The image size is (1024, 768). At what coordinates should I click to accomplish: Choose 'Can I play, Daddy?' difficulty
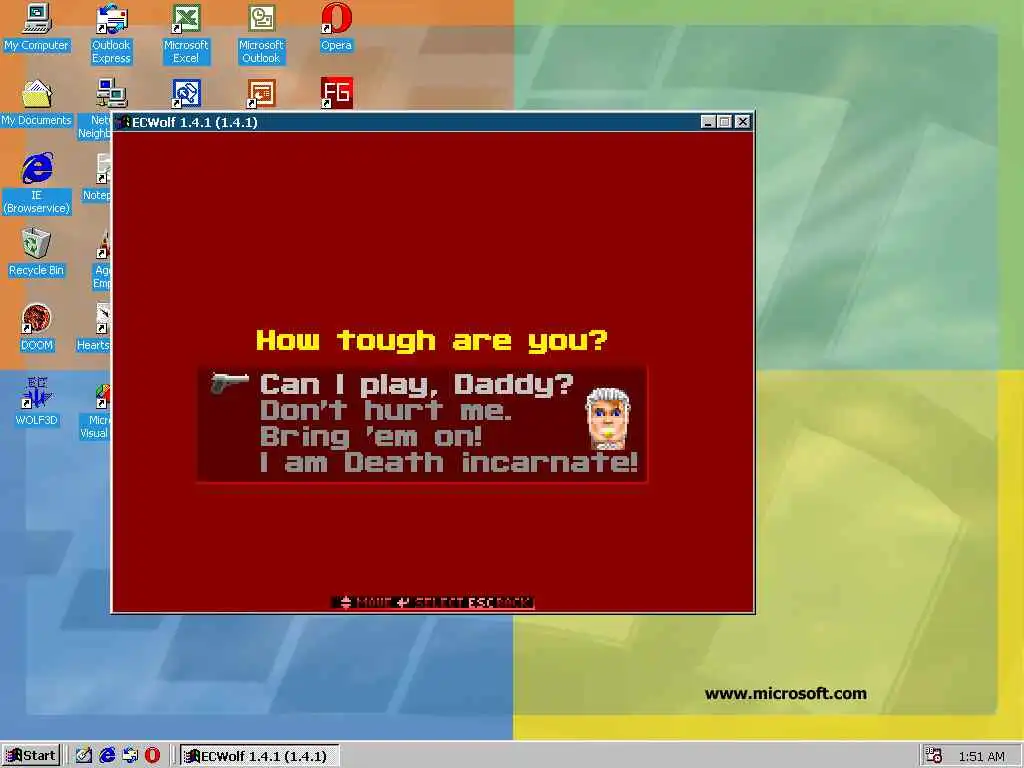416,384
